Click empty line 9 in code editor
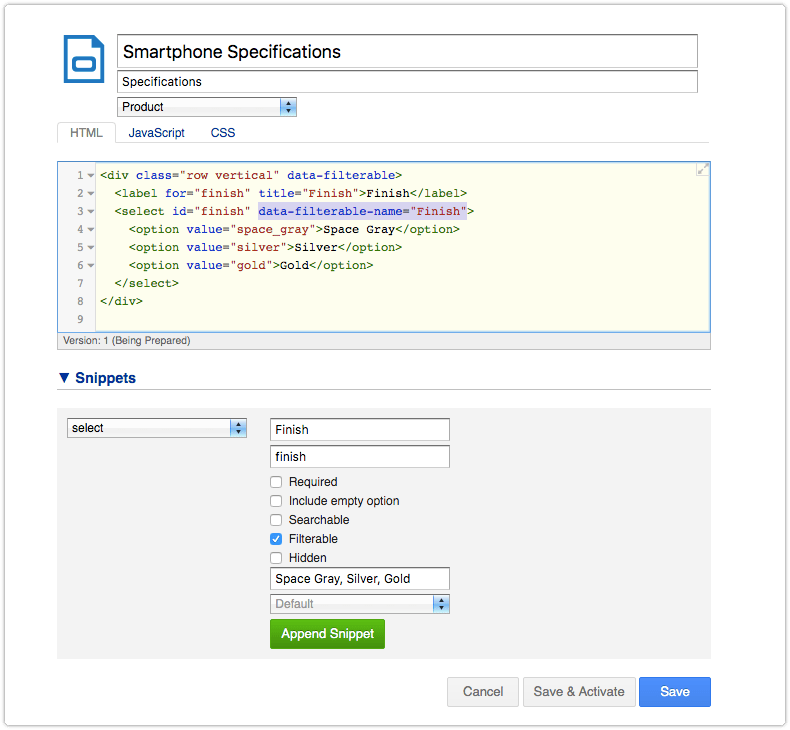790x730 pixels. (402, 319)
